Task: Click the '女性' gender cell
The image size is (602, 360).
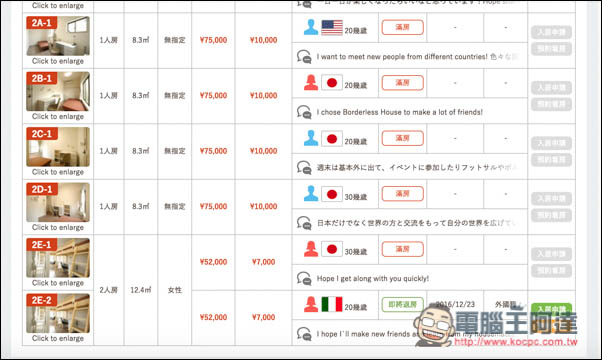Action: click(175, 290)
